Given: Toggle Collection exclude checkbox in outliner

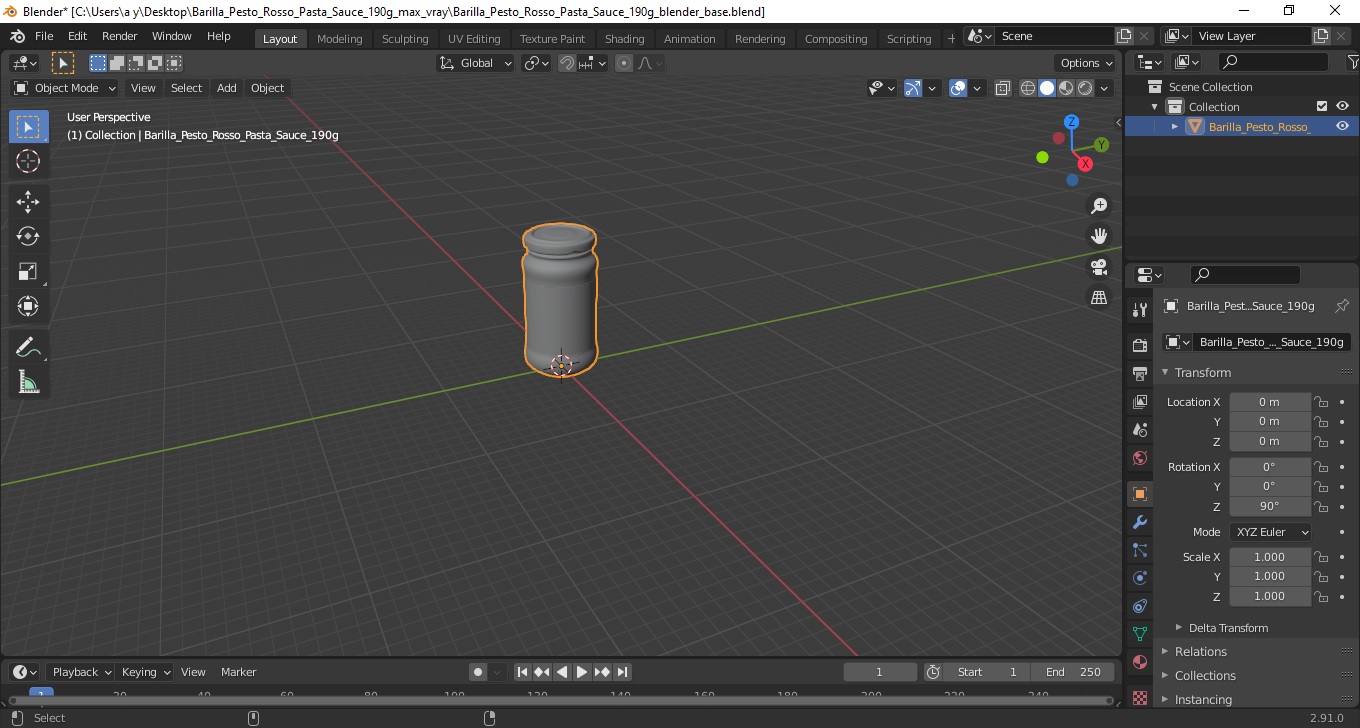Looking at the screenshot, I should (1322, 106).
